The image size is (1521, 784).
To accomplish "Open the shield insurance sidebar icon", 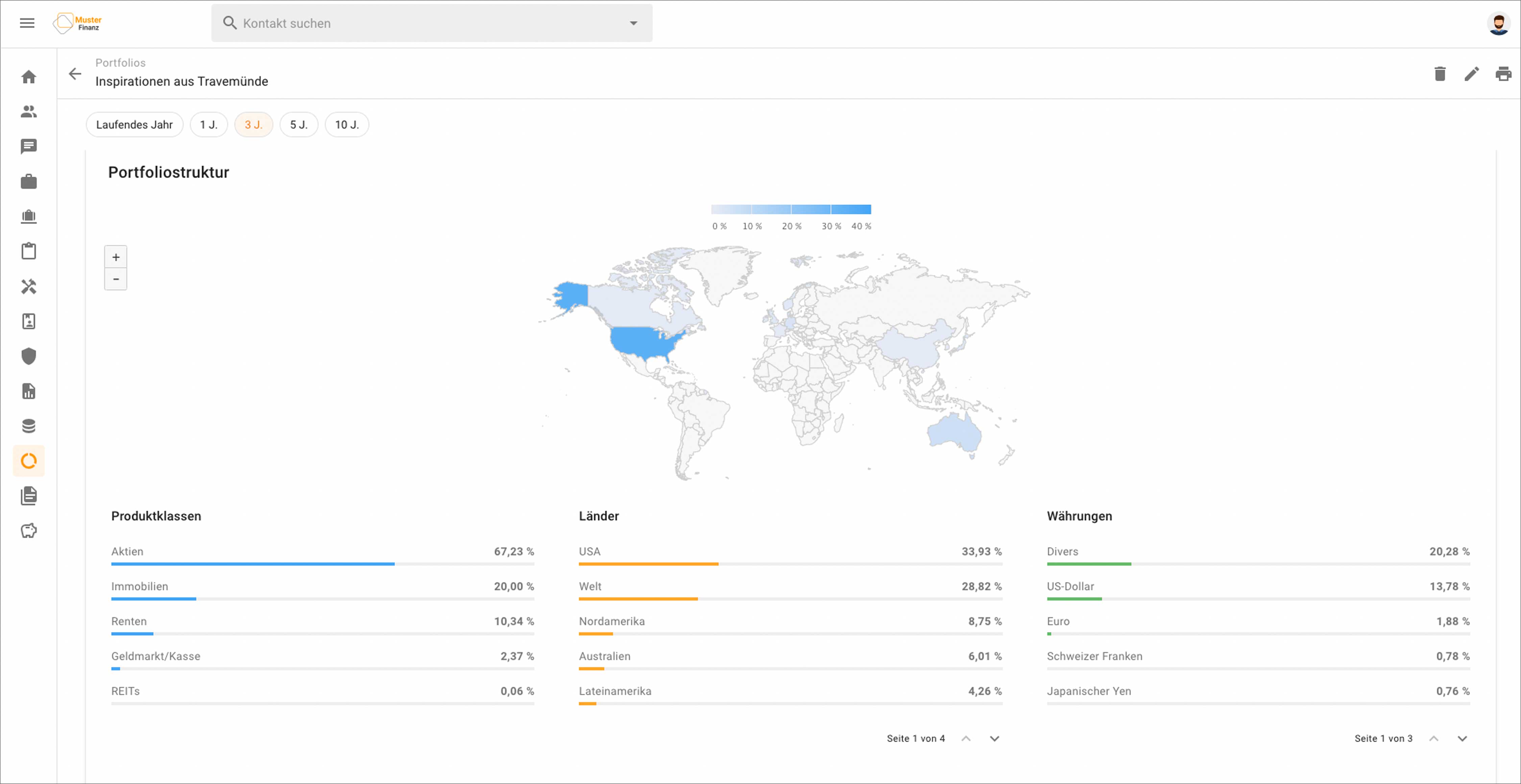I will click(28, 356).
